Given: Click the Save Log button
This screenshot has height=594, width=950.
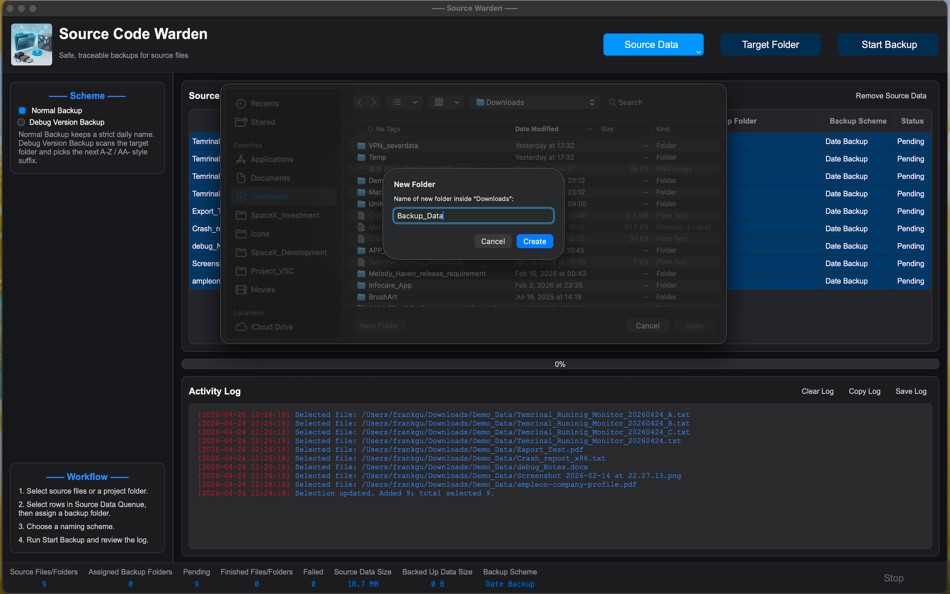Looking at the screenshot, I should pos(911,392).
